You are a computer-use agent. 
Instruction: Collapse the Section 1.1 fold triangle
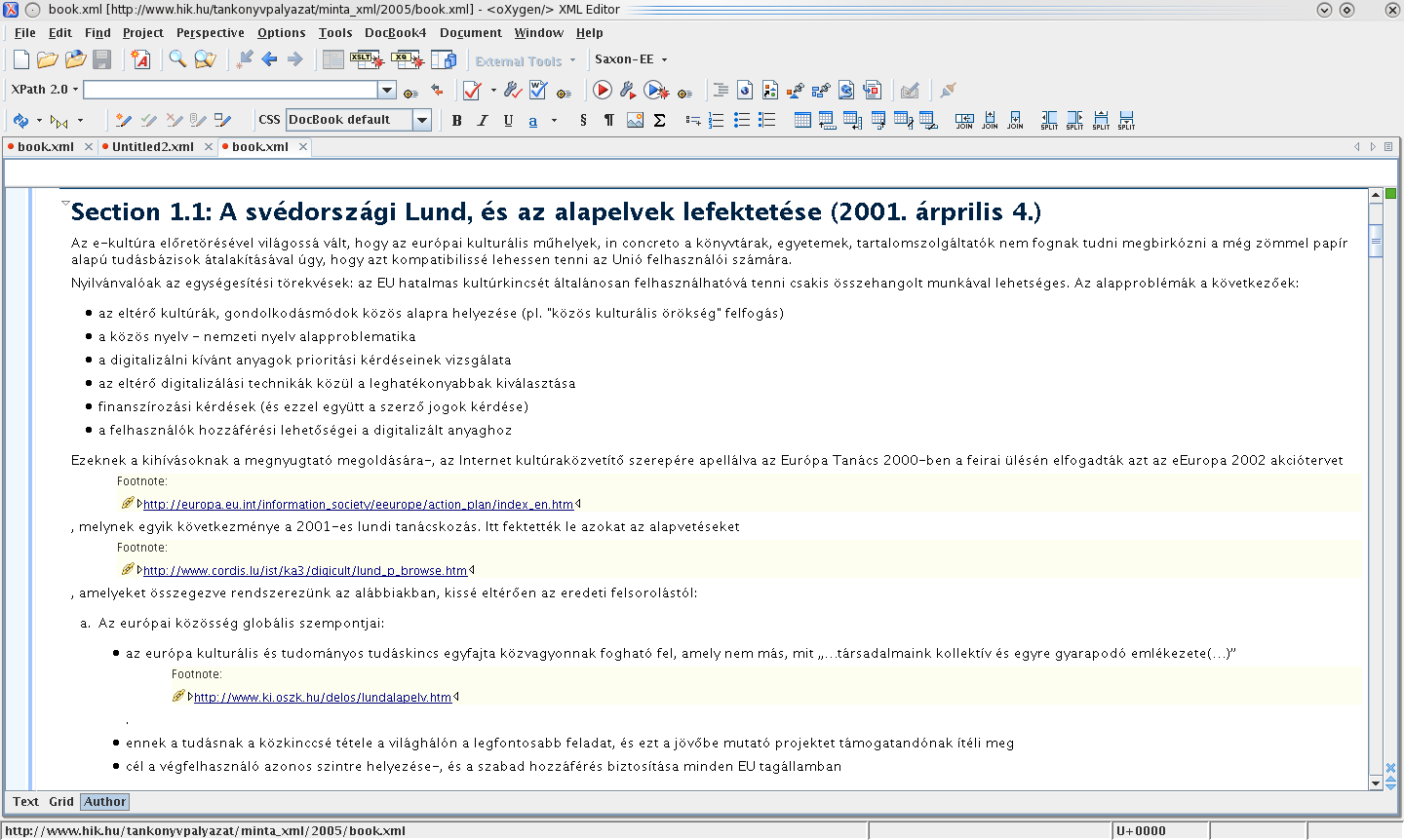pyautogui.click(x=65, y=204)
